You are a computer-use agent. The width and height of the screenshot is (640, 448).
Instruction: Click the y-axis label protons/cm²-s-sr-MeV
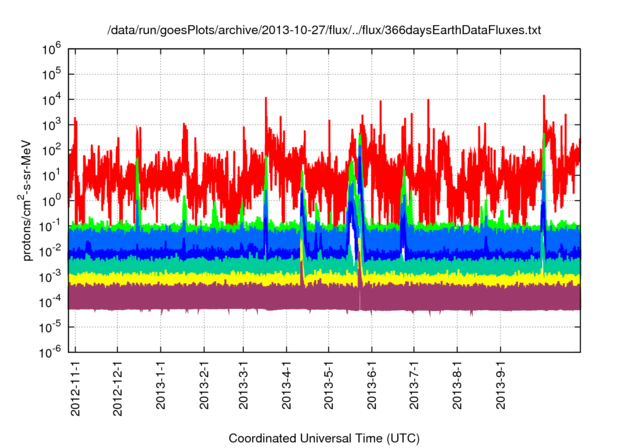click(26, 200)
